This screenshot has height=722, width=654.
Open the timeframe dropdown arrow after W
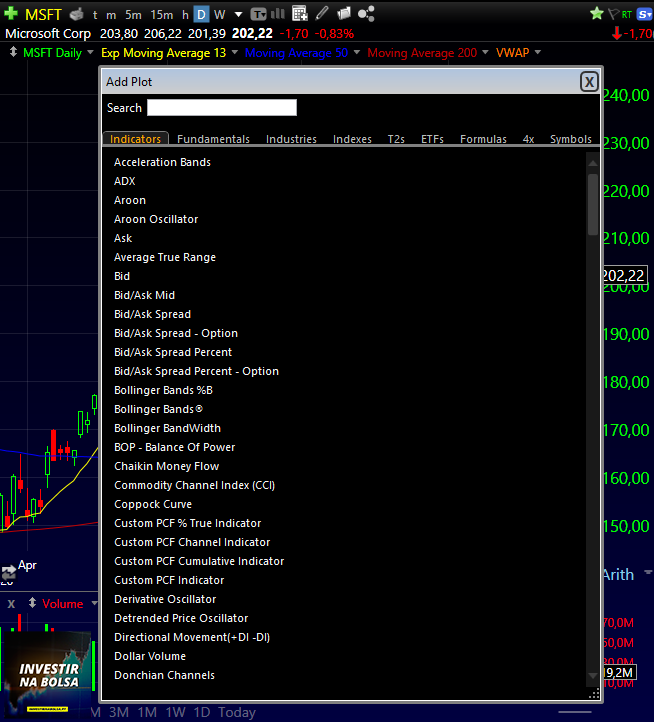tap(238, 15)
